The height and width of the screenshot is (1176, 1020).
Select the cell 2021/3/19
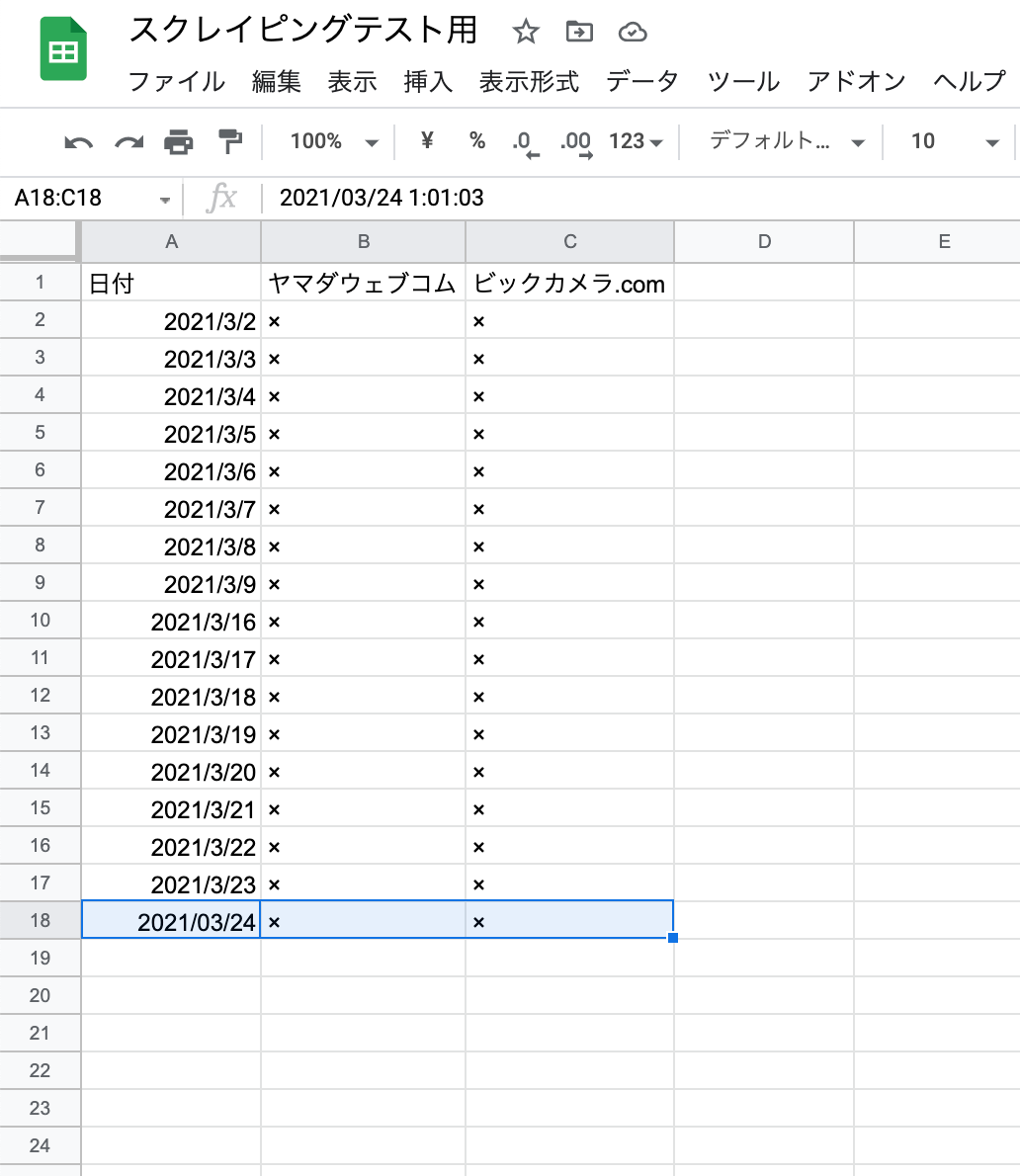171,732
